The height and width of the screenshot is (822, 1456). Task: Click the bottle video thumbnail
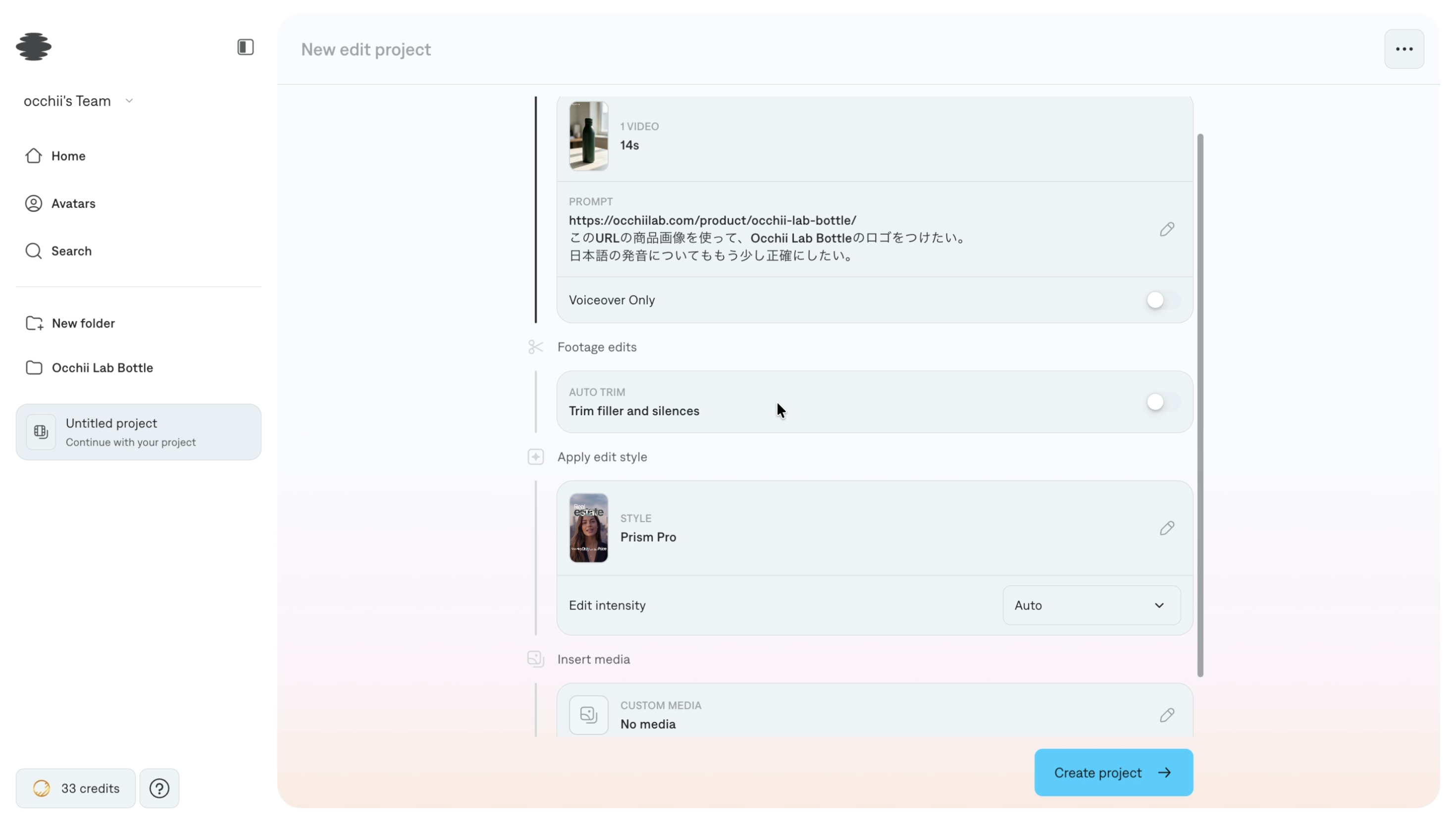(588, 136)
